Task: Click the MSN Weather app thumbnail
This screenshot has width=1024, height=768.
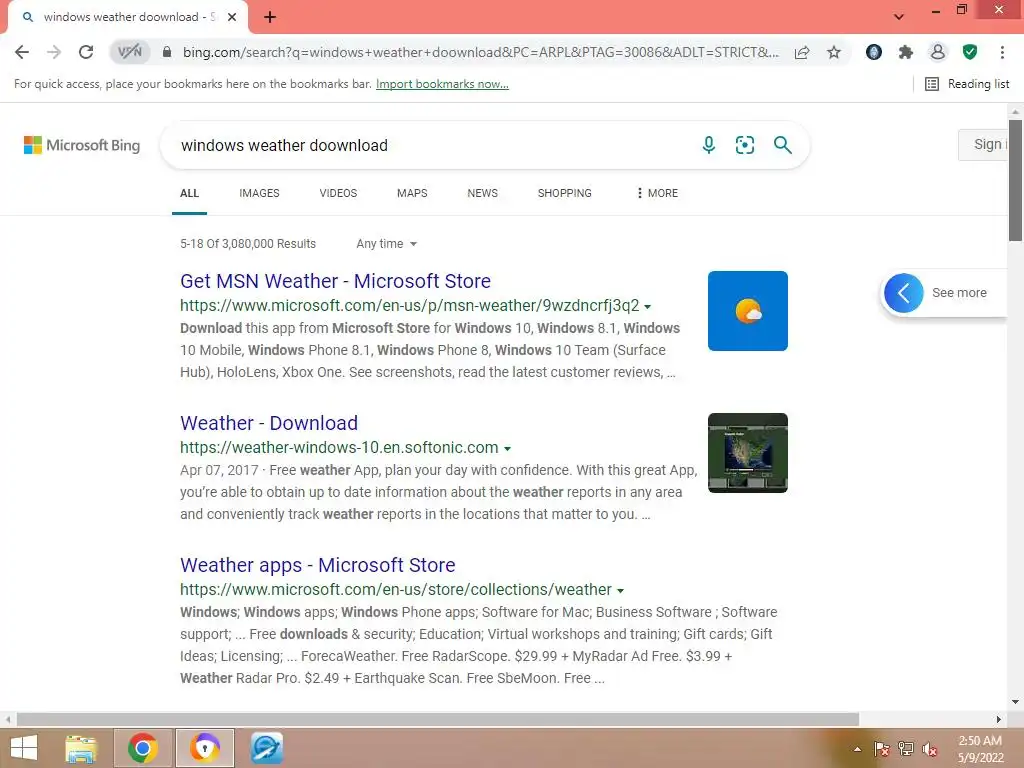Action: (748, 311)
